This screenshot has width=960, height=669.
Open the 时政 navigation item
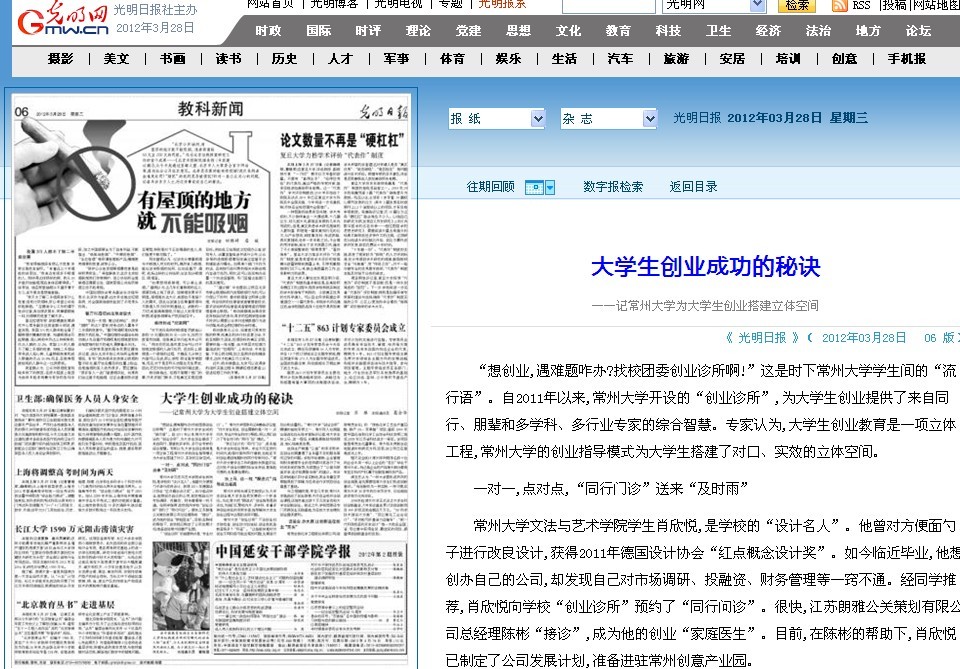pos(268,31)
